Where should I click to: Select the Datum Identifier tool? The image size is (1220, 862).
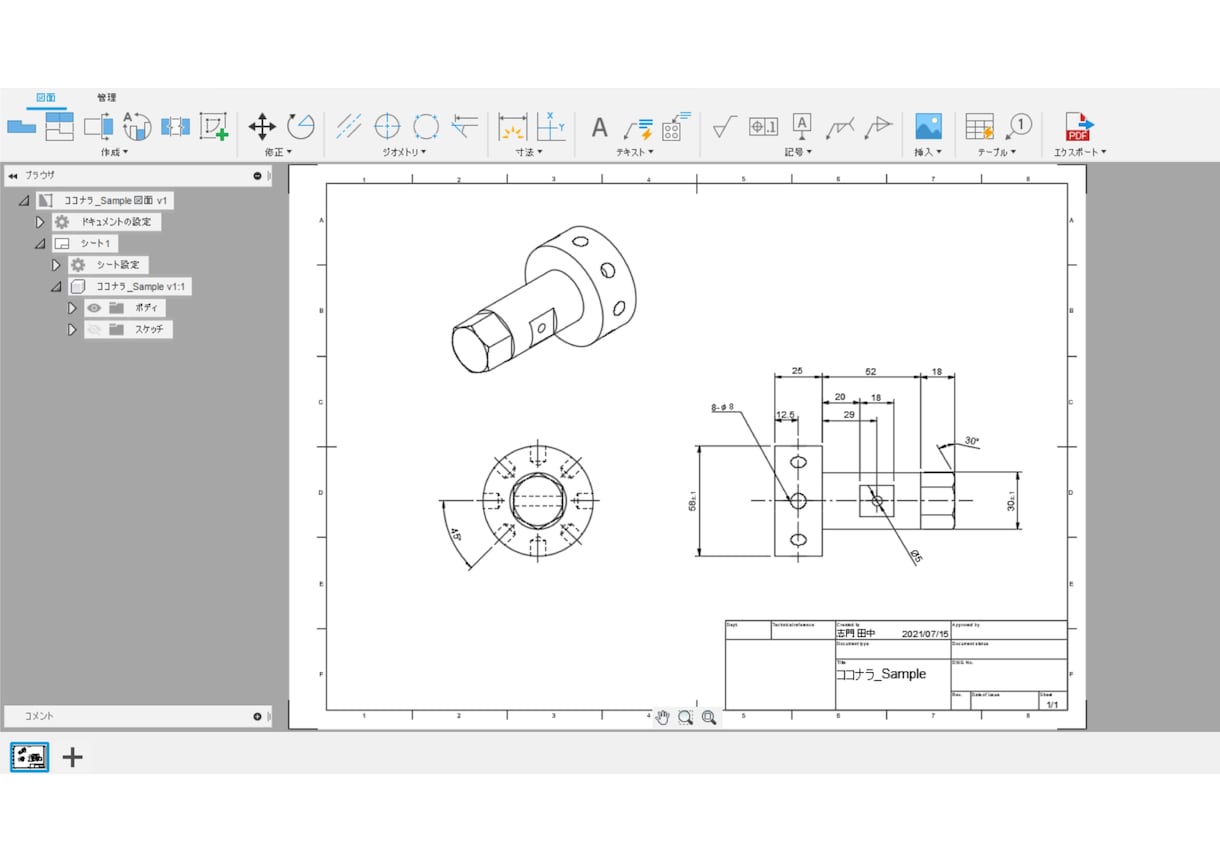[802, 126]
